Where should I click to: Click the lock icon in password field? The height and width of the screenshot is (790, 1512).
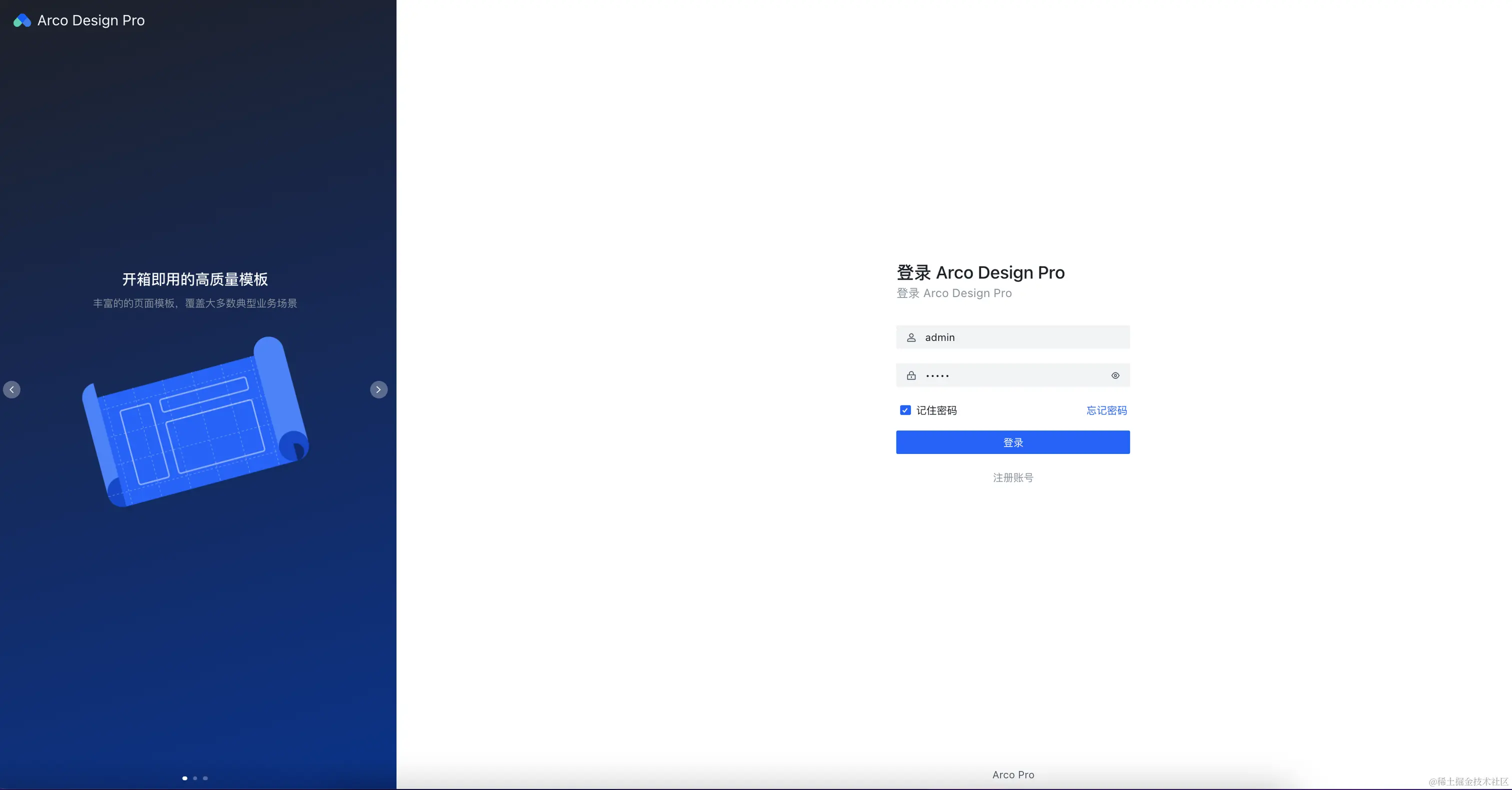pyautogui.click(x=911, y=375)
